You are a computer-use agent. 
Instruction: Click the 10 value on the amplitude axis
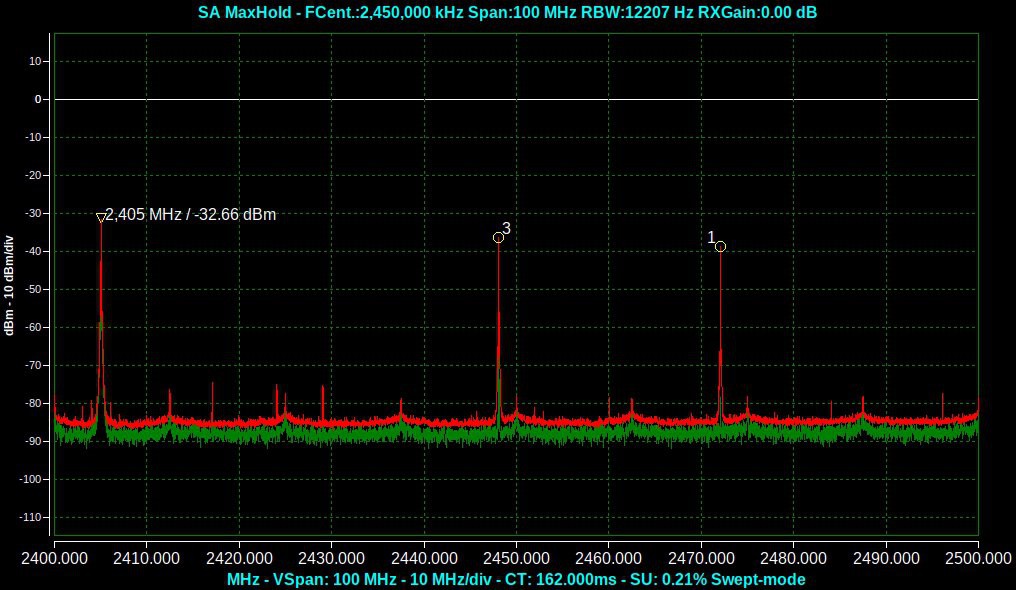[36, 61]
